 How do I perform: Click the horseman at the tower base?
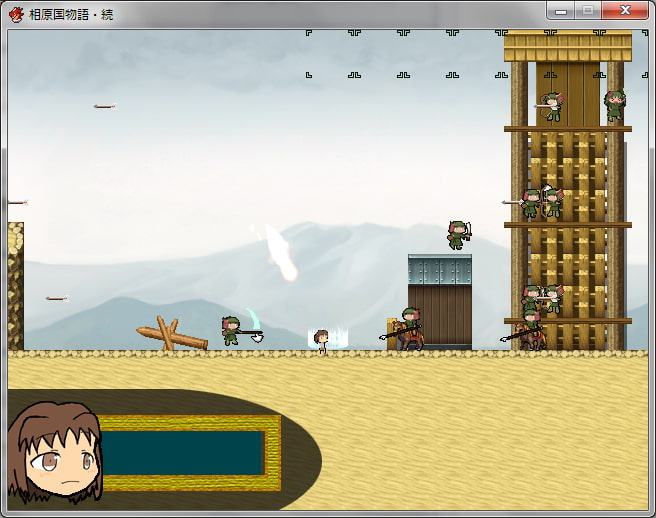(529, 332)
